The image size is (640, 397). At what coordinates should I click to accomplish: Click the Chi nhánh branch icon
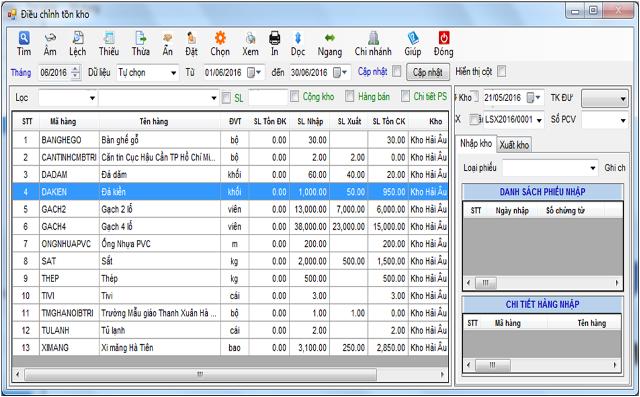click(373, 38)
